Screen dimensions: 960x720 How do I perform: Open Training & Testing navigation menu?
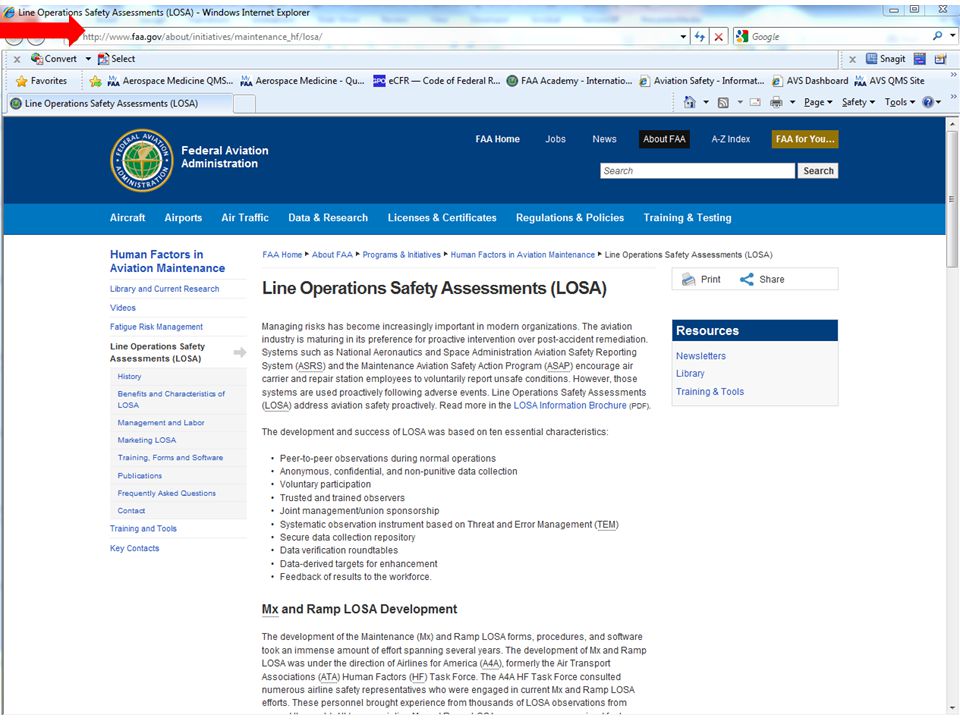coord(688,218)
